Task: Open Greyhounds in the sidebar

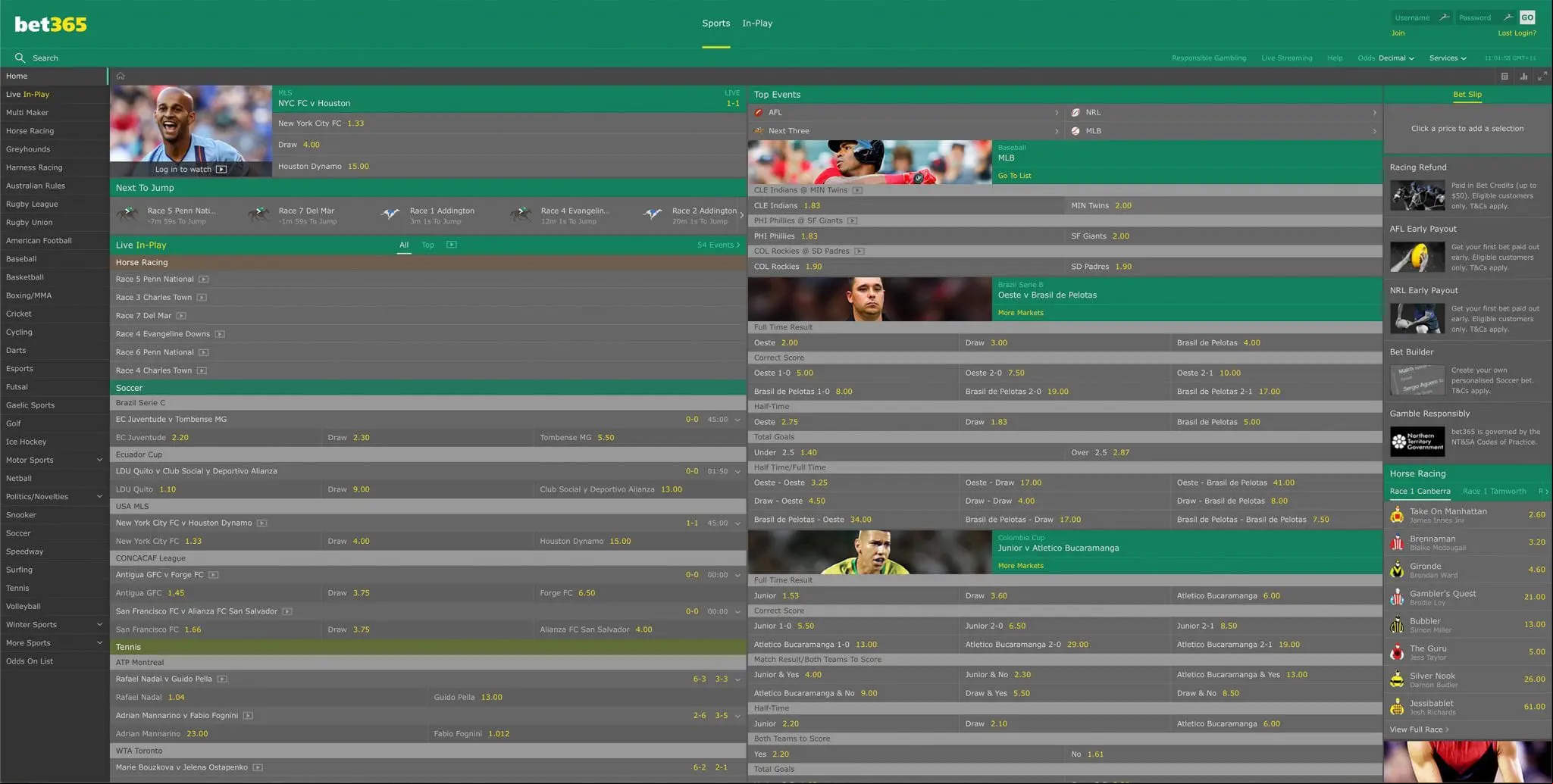Action: (x=54, y=149)
